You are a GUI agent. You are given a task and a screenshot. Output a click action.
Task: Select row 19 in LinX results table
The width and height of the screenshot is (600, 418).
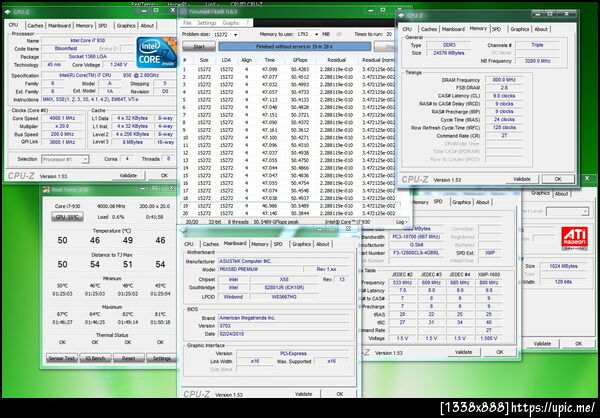[289, 206]
